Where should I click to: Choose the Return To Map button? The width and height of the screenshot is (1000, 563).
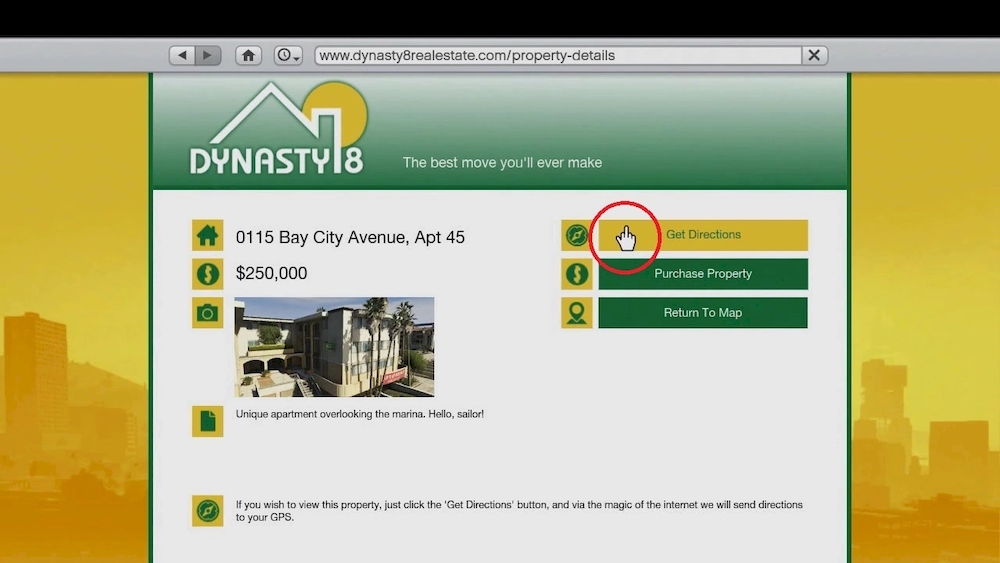click(x=702, y=313)
